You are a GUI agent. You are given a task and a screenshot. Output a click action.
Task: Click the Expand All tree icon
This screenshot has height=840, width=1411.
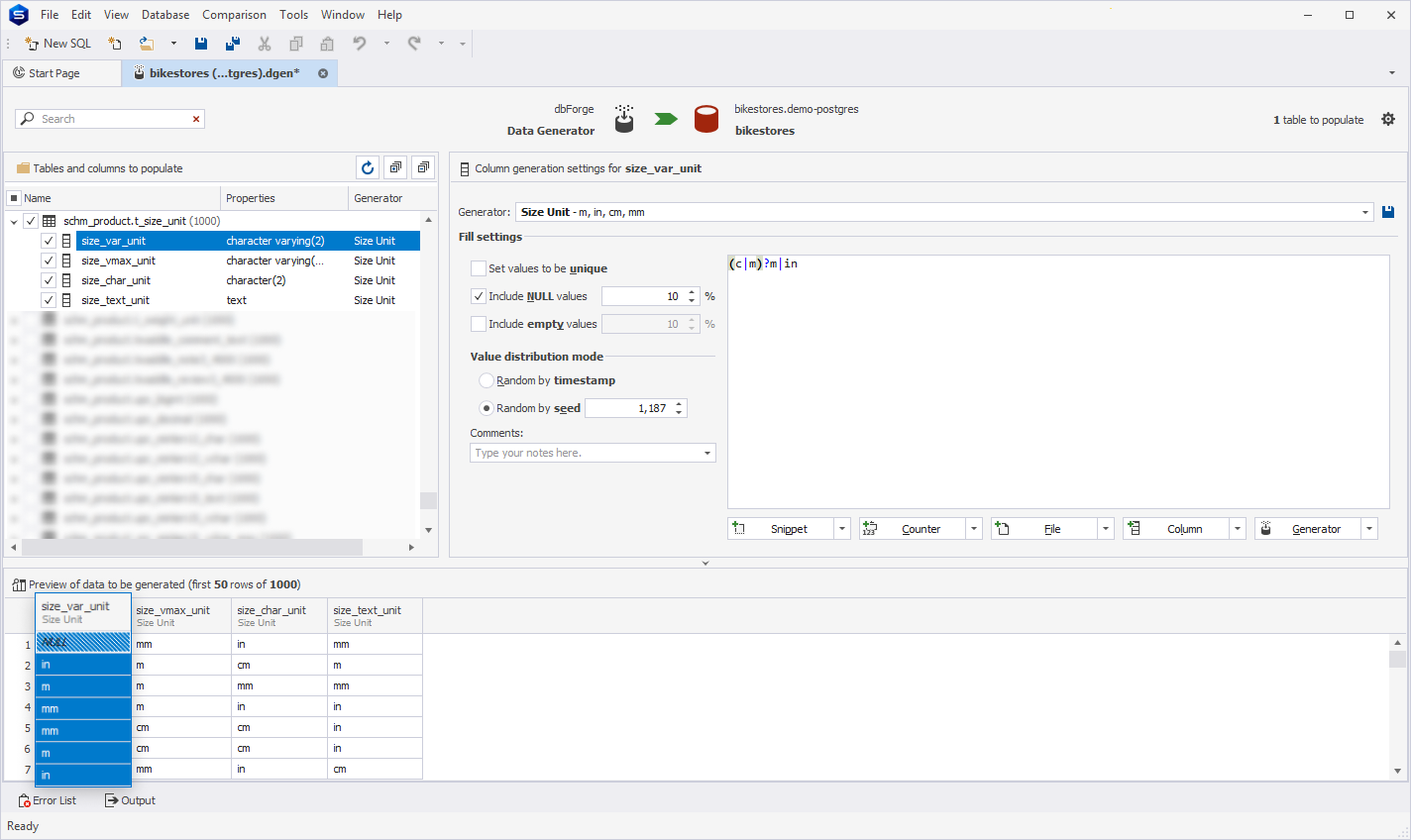tap(395, 167)
